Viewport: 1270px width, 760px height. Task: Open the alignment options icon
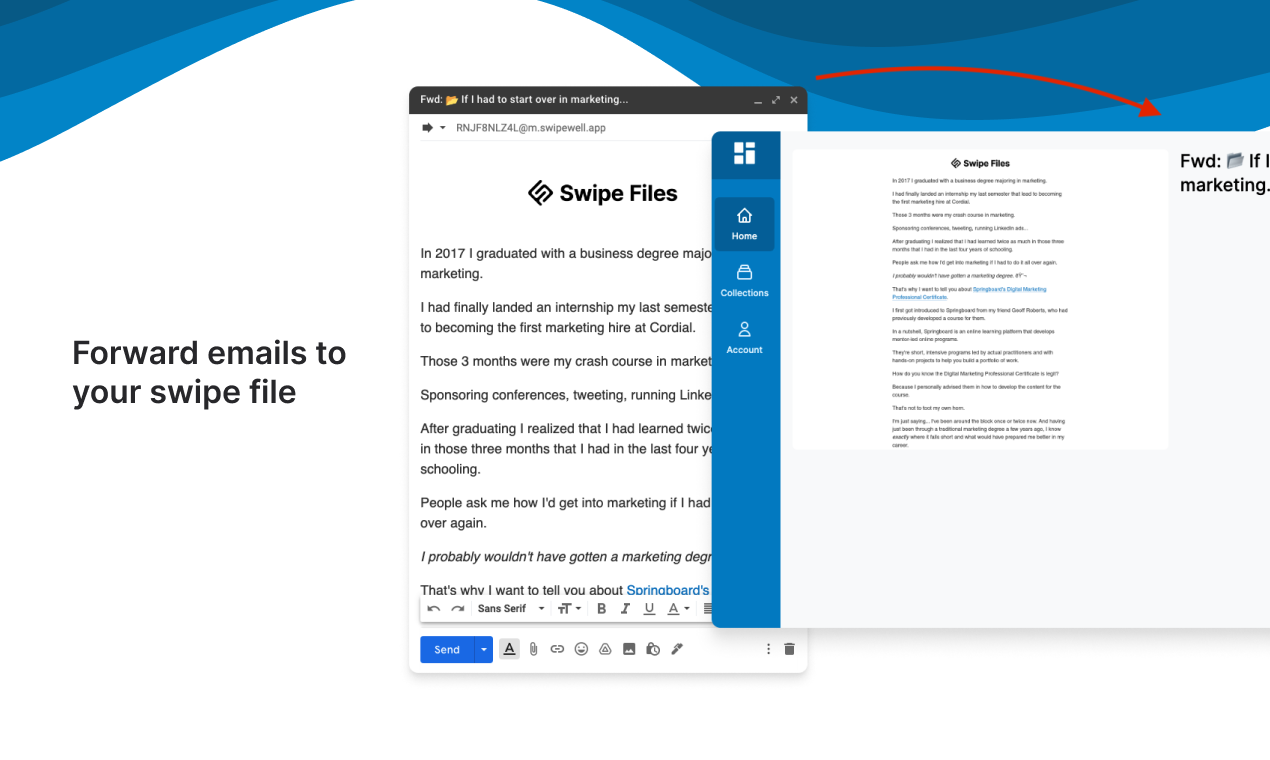coord(707,608)
